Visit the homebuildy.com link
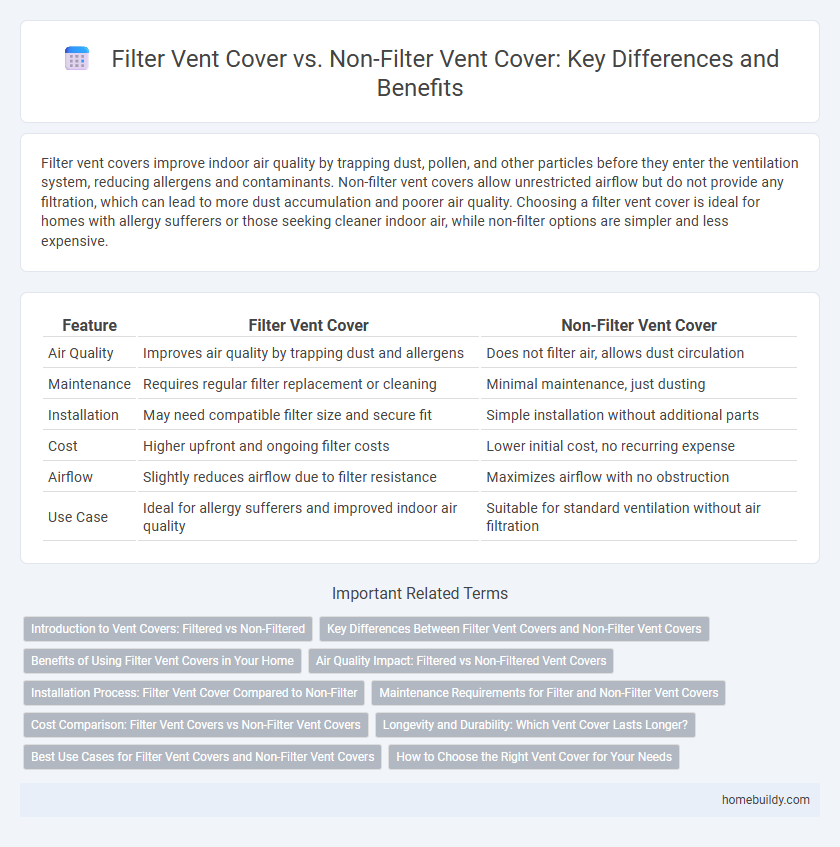This screenshot has width=840, height=847. [x=767, y=800]
